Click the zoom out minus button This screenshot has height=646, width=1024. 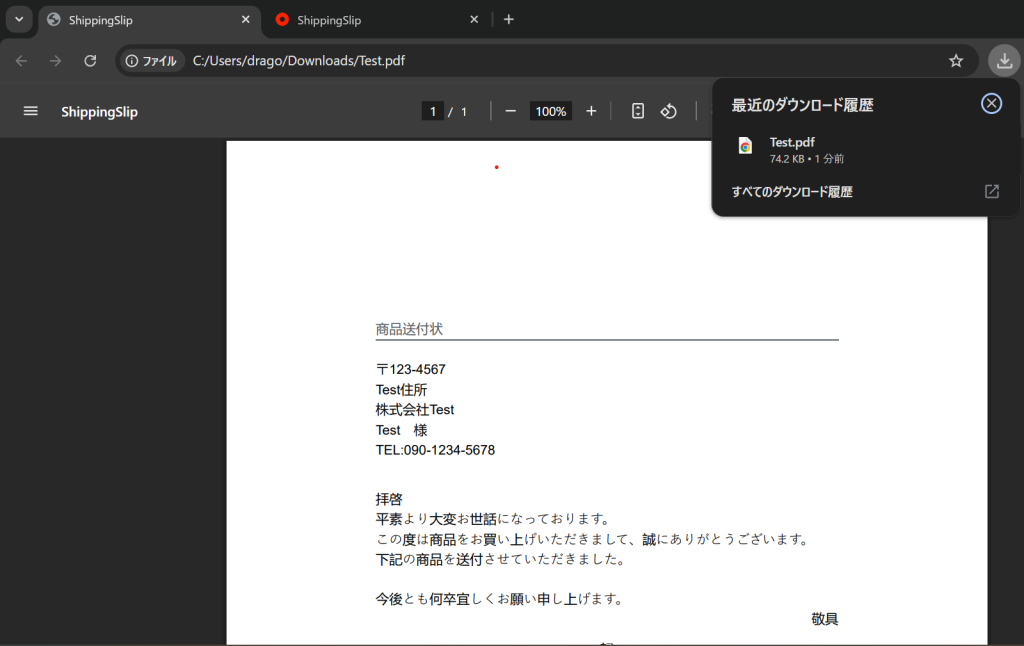coord(510,111)
